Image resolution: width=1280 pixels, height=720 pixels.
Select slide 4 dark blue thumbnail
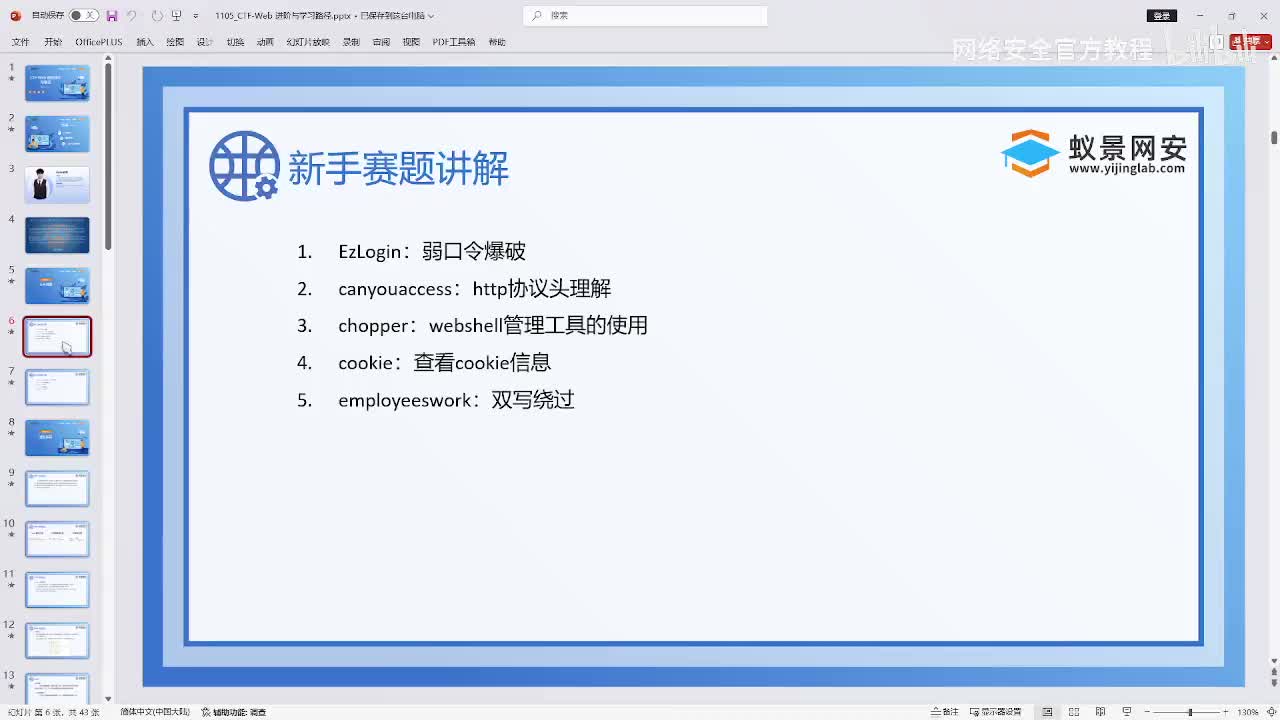click(x=57, y=235)
